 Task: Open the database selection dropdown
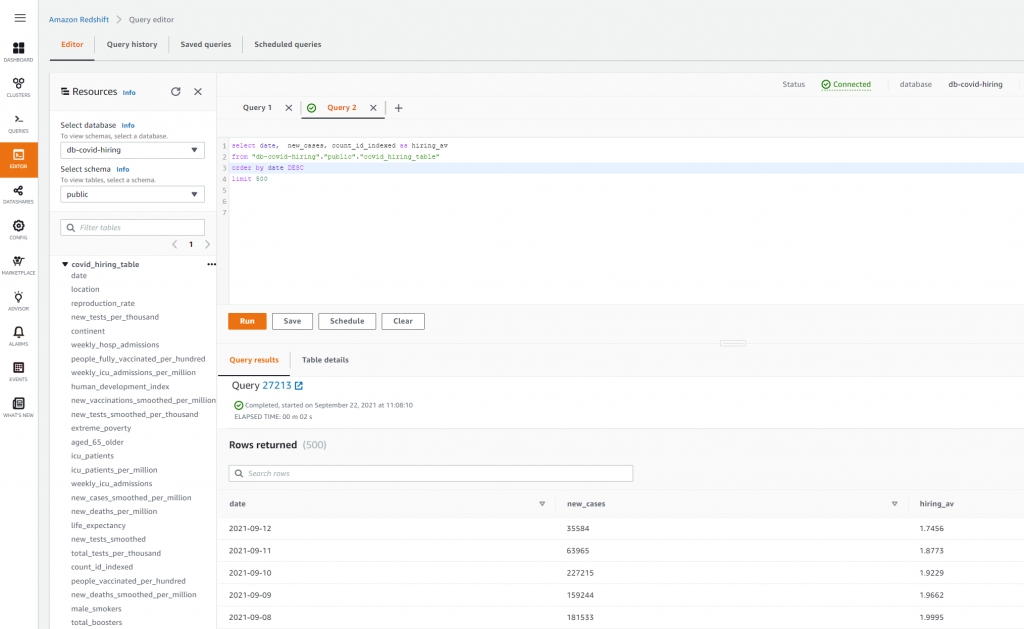pyautogui.click(x=131, y=148)
